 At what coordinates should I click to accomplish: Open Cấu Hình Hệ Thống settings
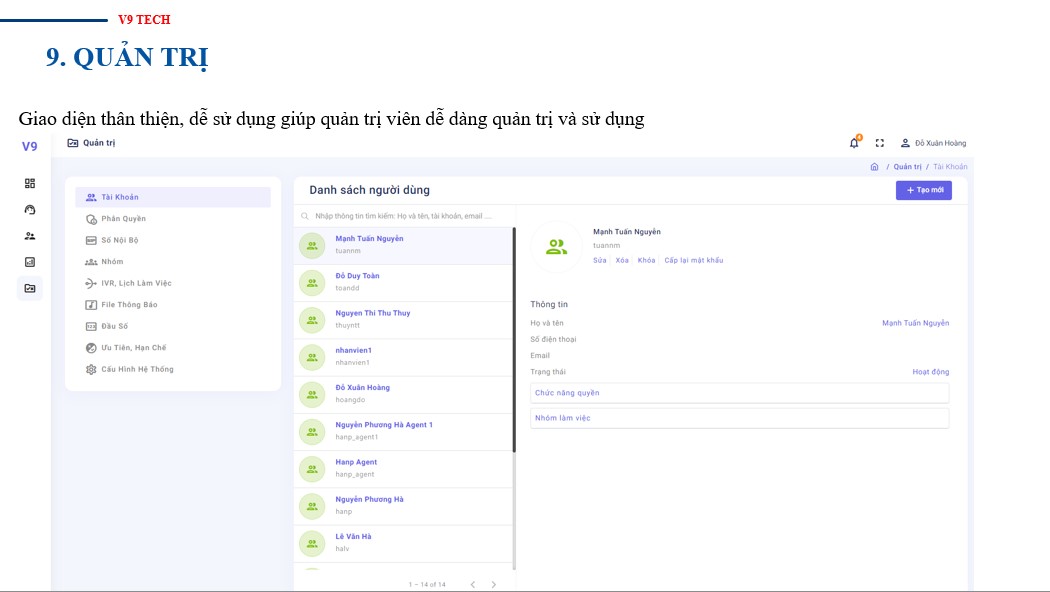137,369
